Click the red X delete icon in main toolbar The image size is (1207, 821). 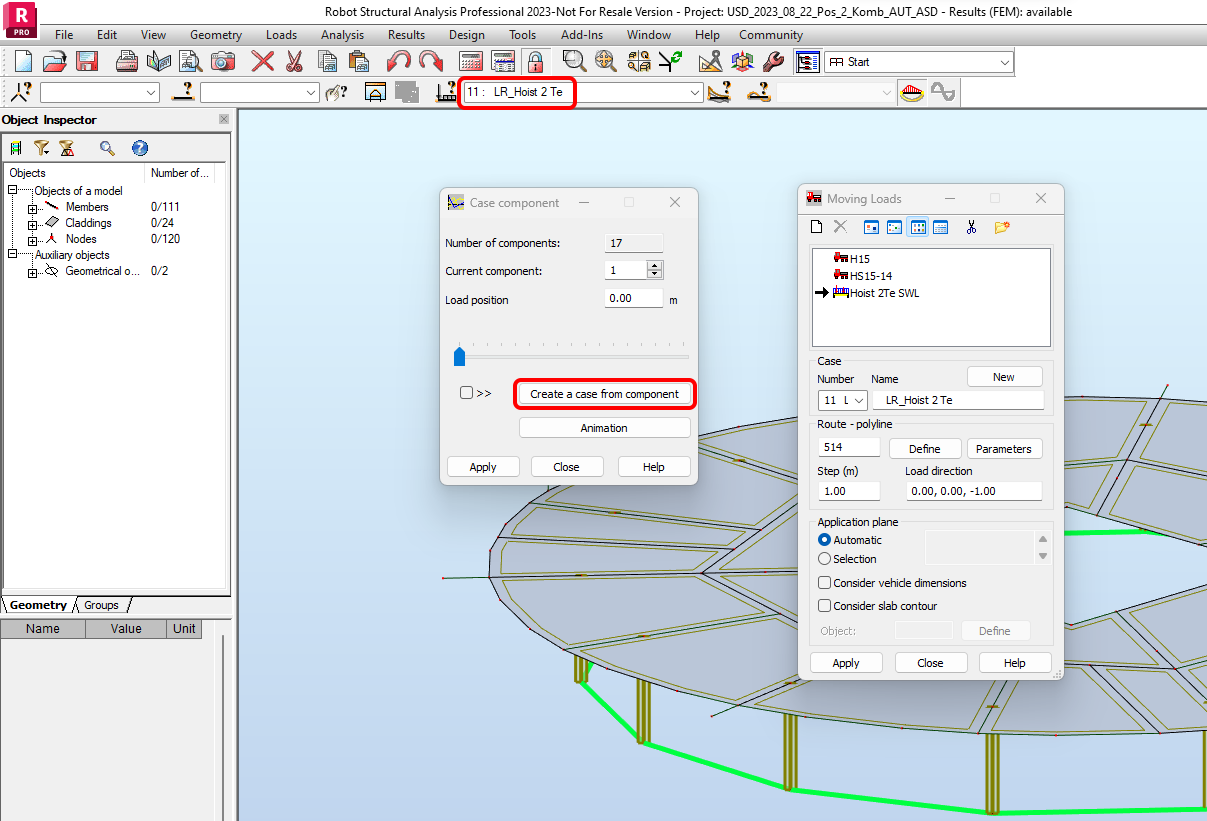tap(263, 62)
